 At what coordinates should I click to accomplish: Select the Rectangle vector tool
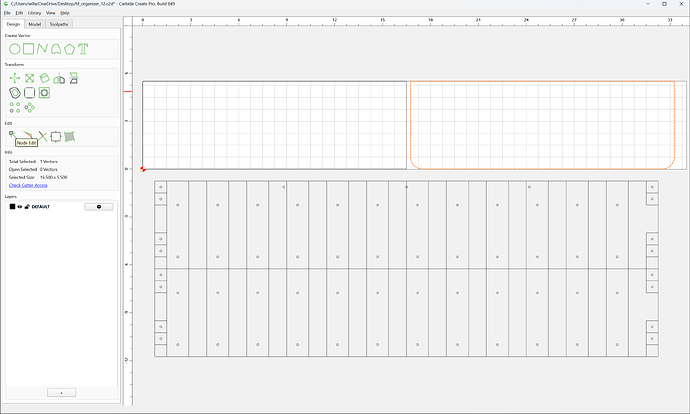pyautogui.click(x=29, y=49)
